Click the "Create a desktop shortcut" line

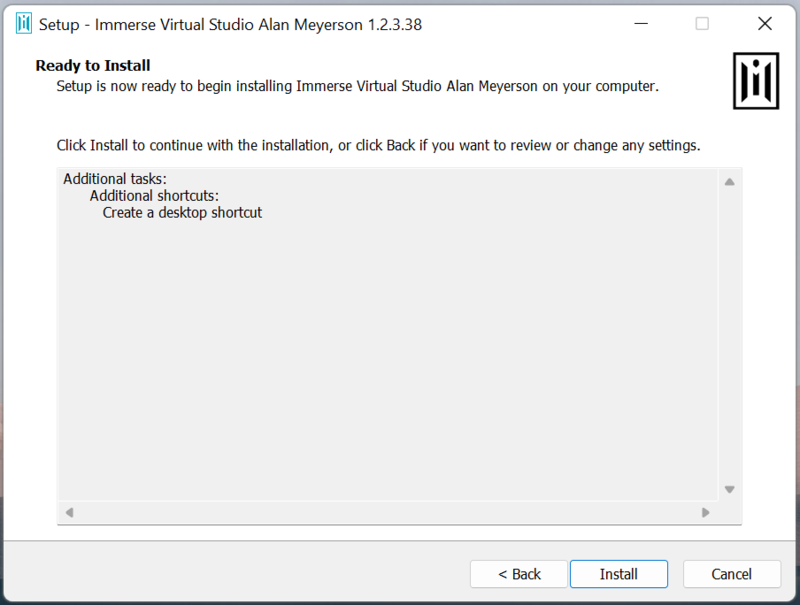(182, 213)
